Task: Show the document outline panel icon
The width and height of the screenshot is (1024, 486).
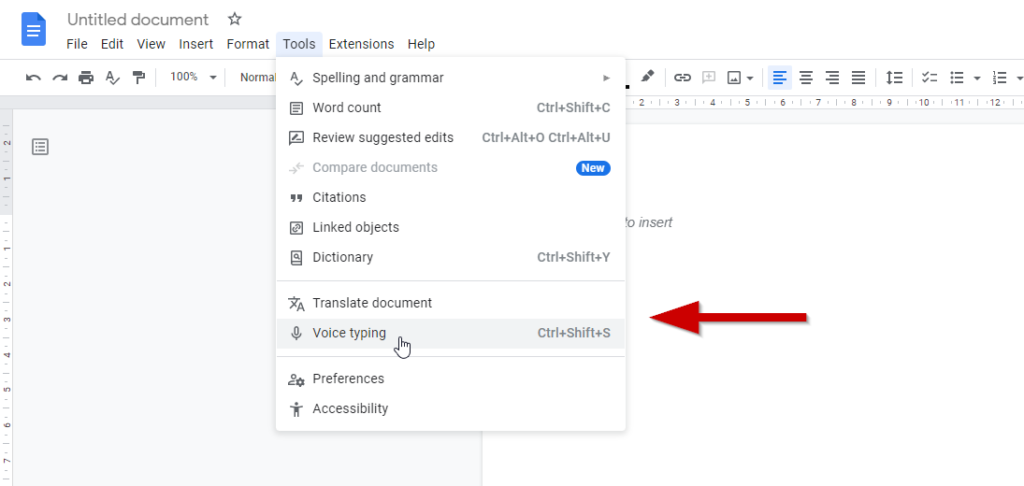Action: pyautogui.click(x=40, y=147)
